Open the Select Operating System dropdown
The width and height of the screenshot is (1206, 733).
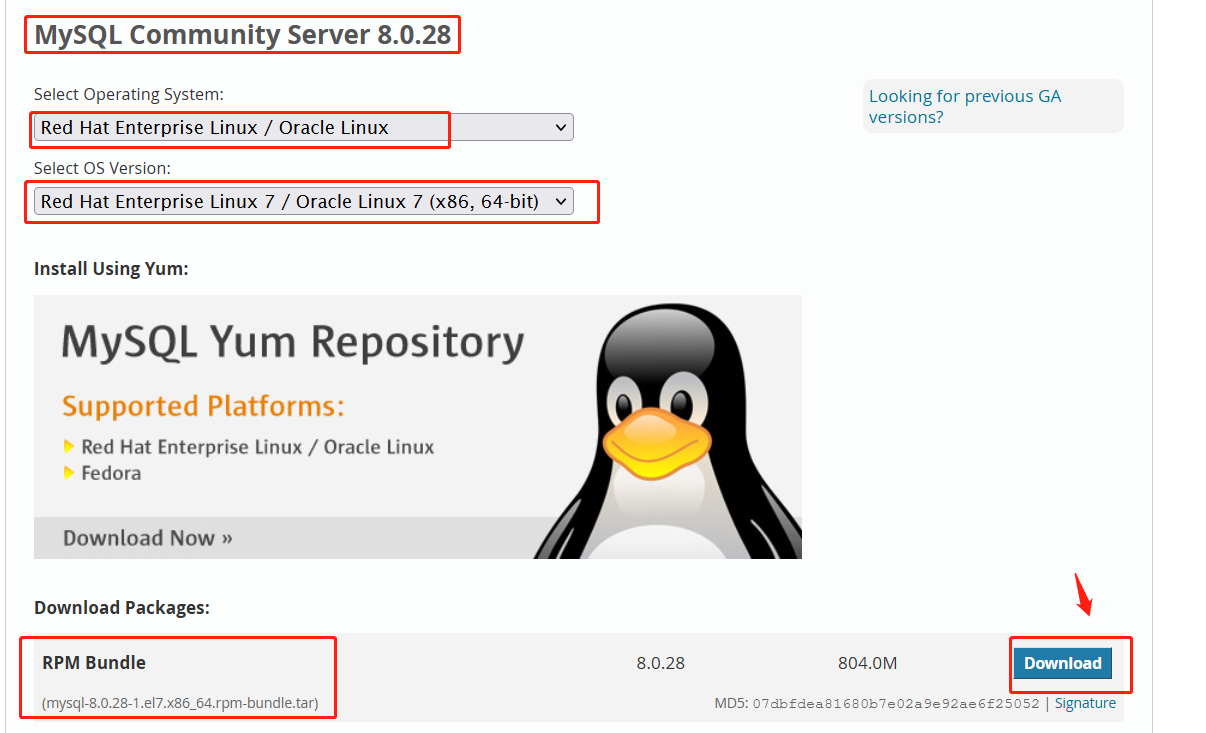(x=303, y=127)
